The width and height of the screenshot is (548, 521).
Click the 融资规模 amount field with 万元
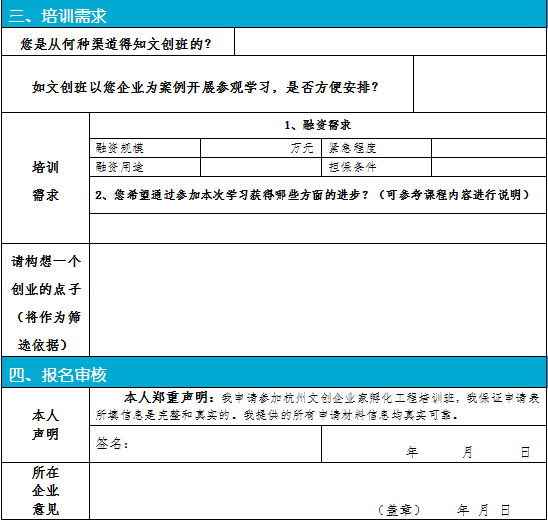261,148
